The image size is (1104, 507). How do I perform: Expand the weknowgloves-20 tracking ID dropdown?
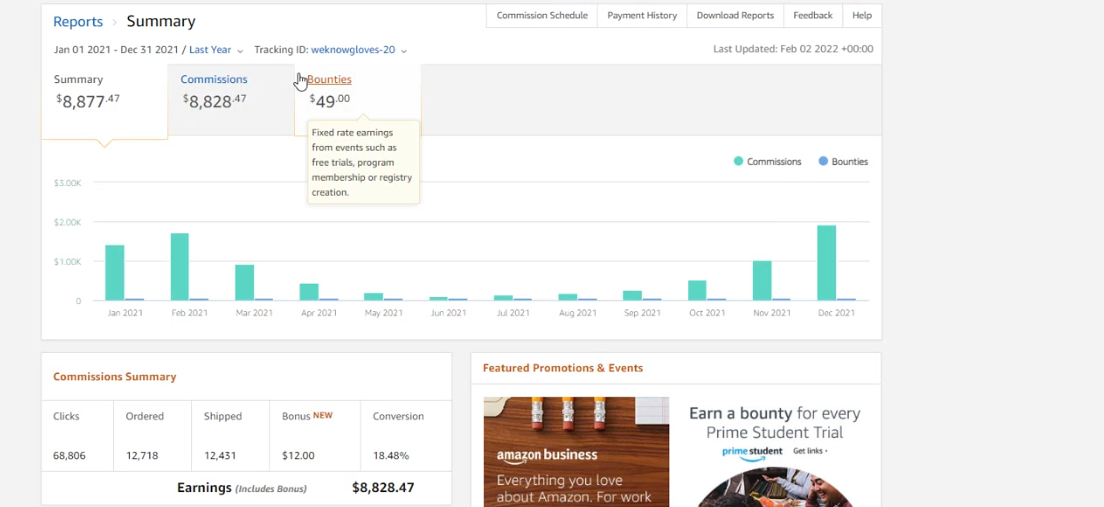click(x=359, y=50)
